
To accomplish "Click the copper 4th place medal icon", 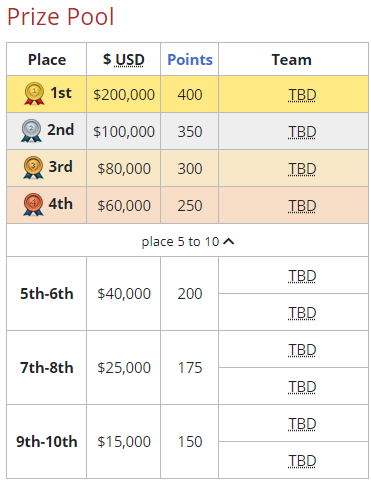I will tap(33, 205).
